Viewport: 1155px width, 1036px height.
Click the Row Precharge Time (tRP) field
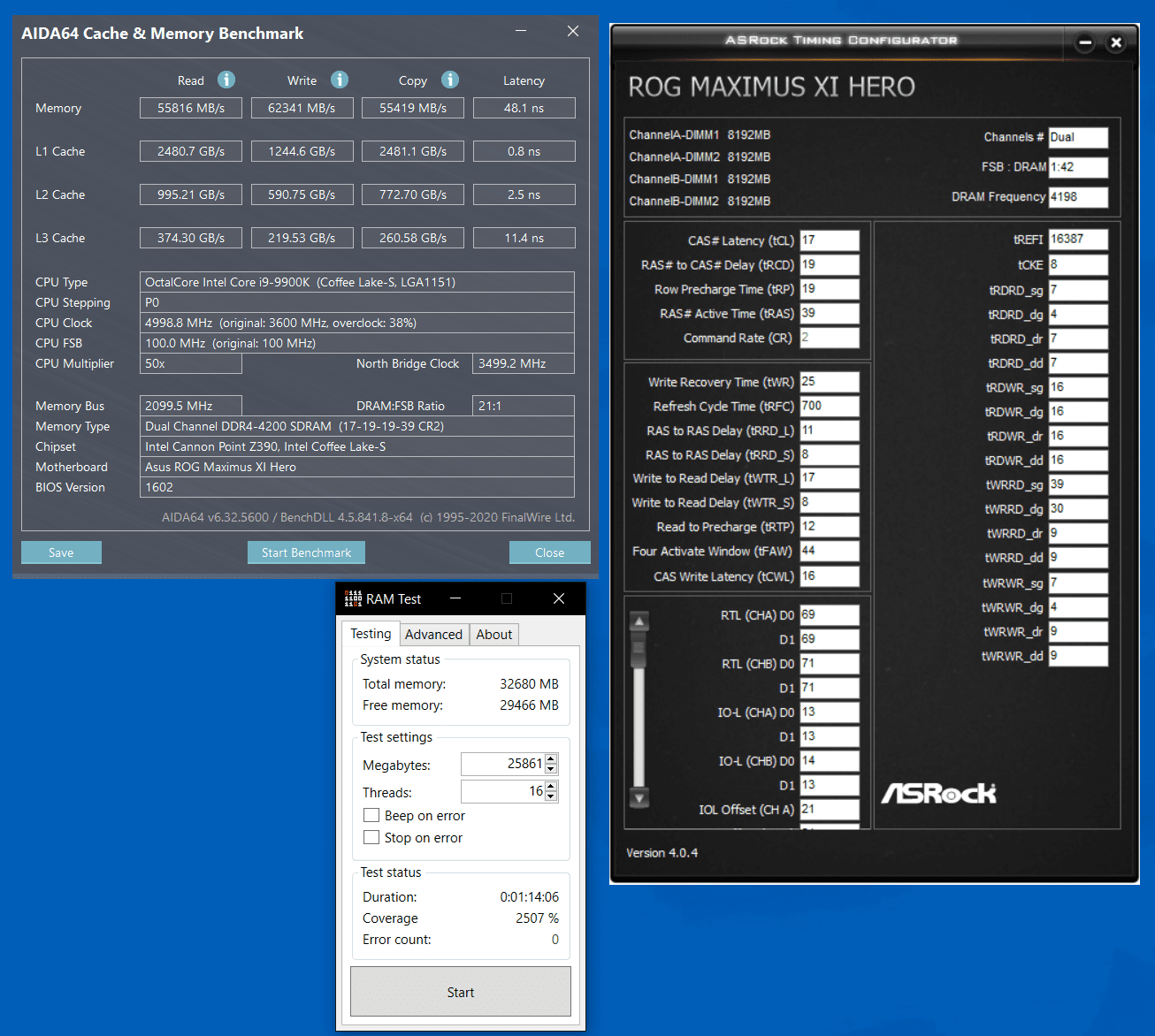click(x=830, y=289)
